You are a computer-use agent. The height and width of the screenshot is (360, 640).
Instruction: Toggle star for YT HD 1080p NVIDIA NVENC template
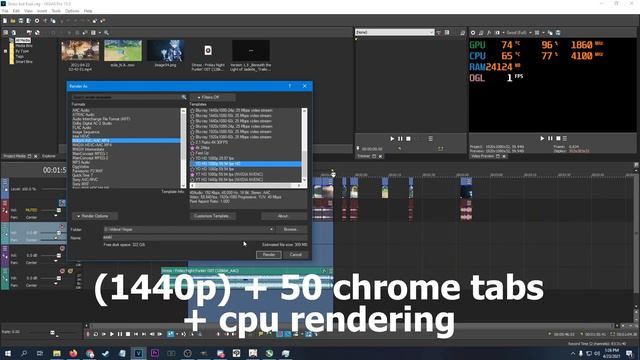pos(192,174)
